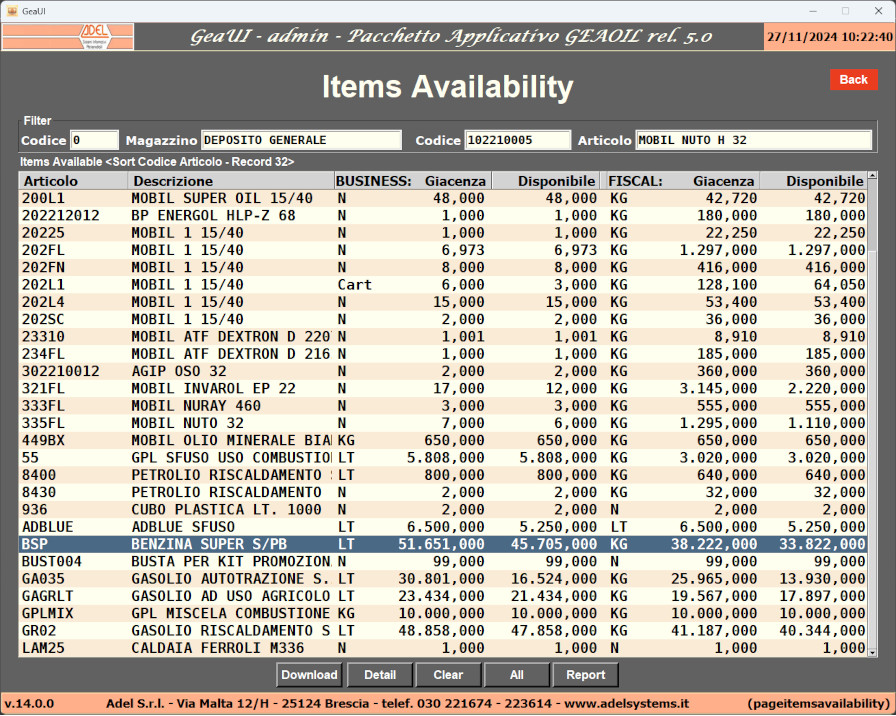Select row ADBLUE ADBLUE SFUSO
The width and height of the screenshot is (896, 716).
point(443,527)
